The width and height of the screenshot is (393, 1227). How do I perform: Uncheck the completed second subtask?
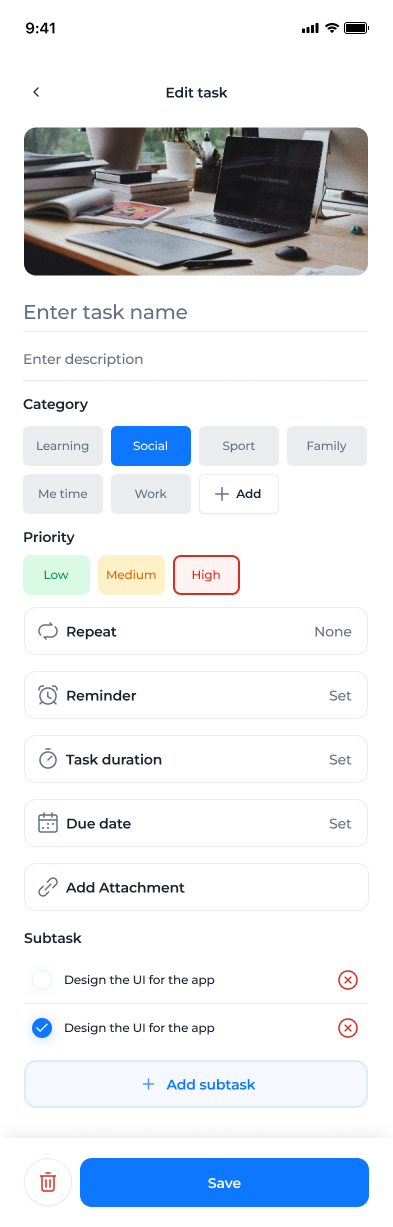(x=42, y=1028)
